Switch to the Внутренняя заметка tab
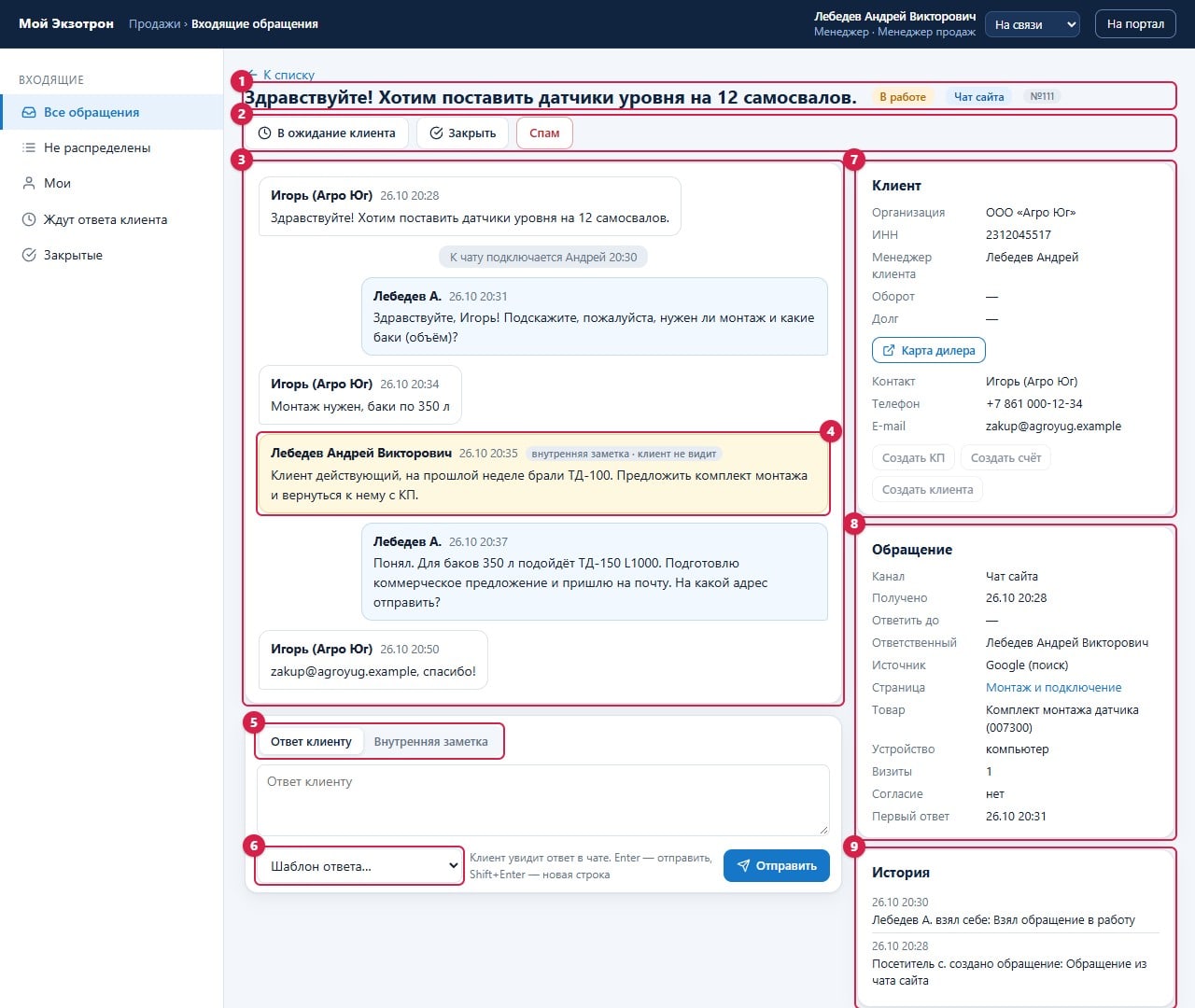The width and height of the screenshot is (1195, 1008). point(430,742)
